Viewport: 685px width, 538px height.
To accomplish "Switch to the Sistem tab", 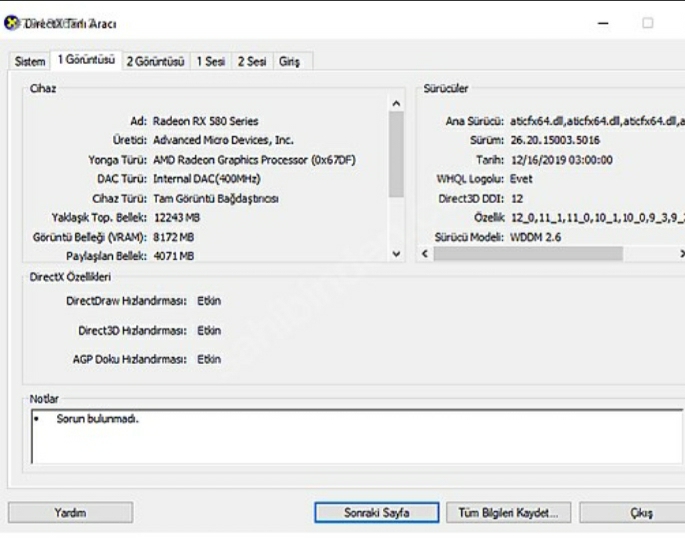I will [30, 62].
